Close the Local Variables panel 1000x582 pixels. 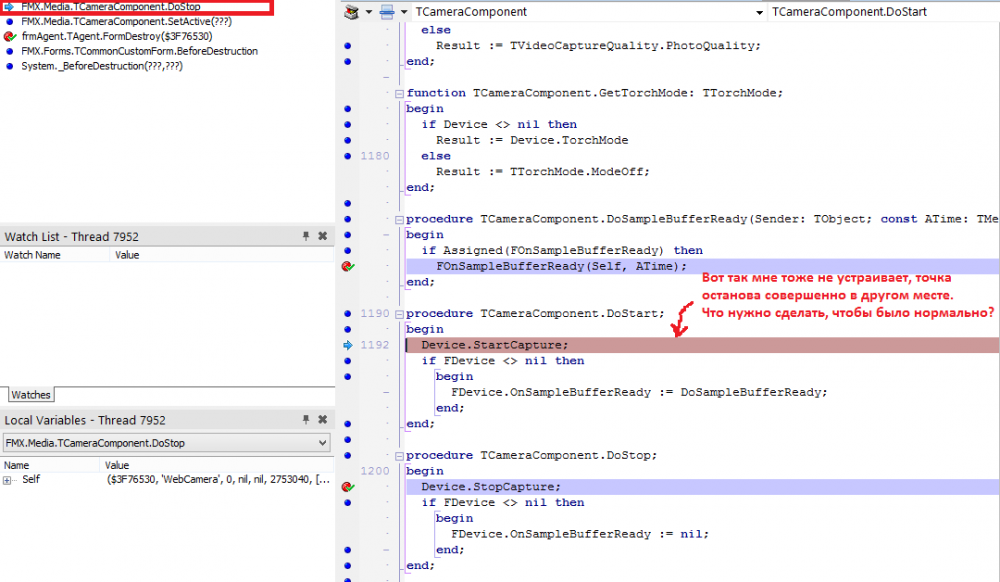pos(323,419)
